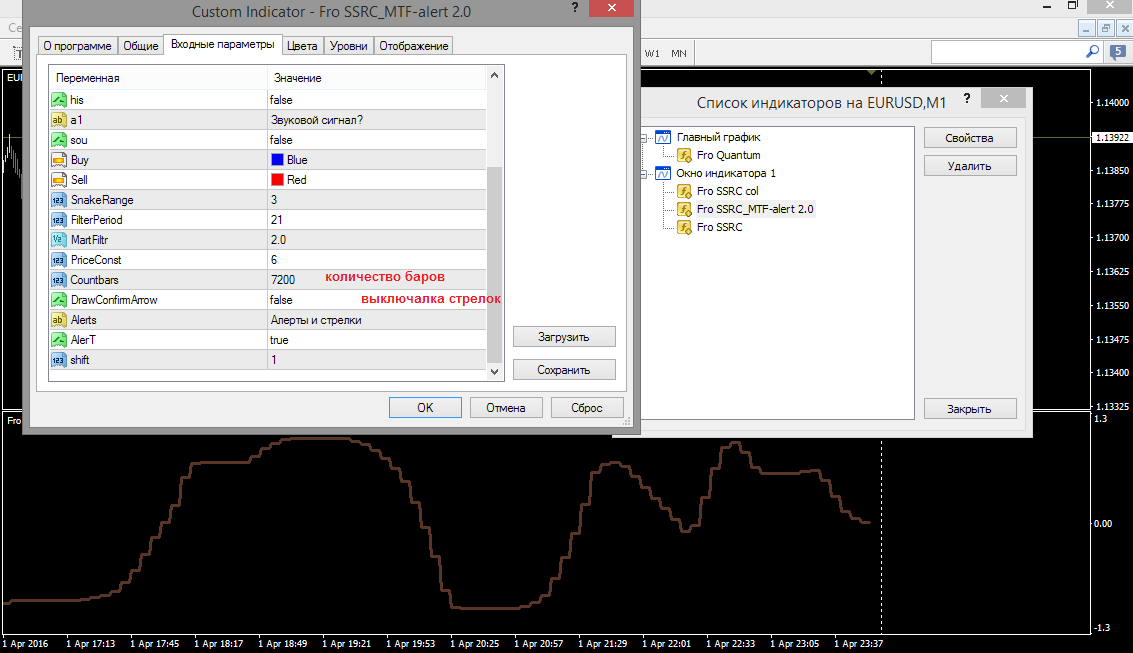Image resolution: width=1133 pixels, height=653 pixels.
Task: Click the 'Алерты и стрелки' value cell
Action: coord(376,320)
